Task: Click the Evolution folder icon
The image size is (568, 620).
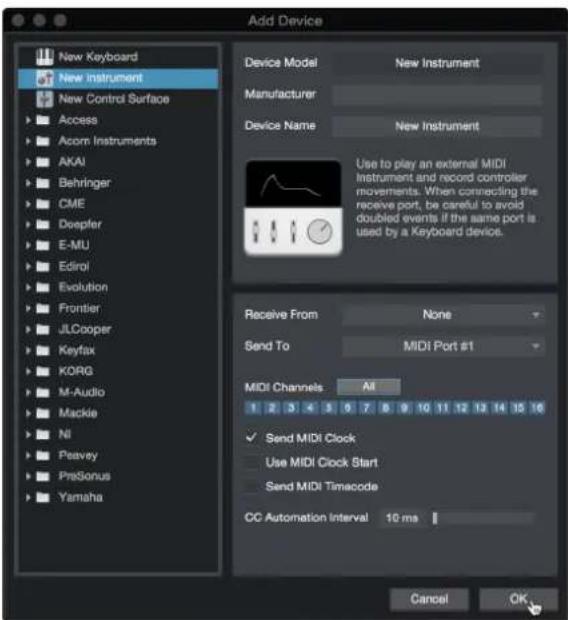Action: coord(43,287)
